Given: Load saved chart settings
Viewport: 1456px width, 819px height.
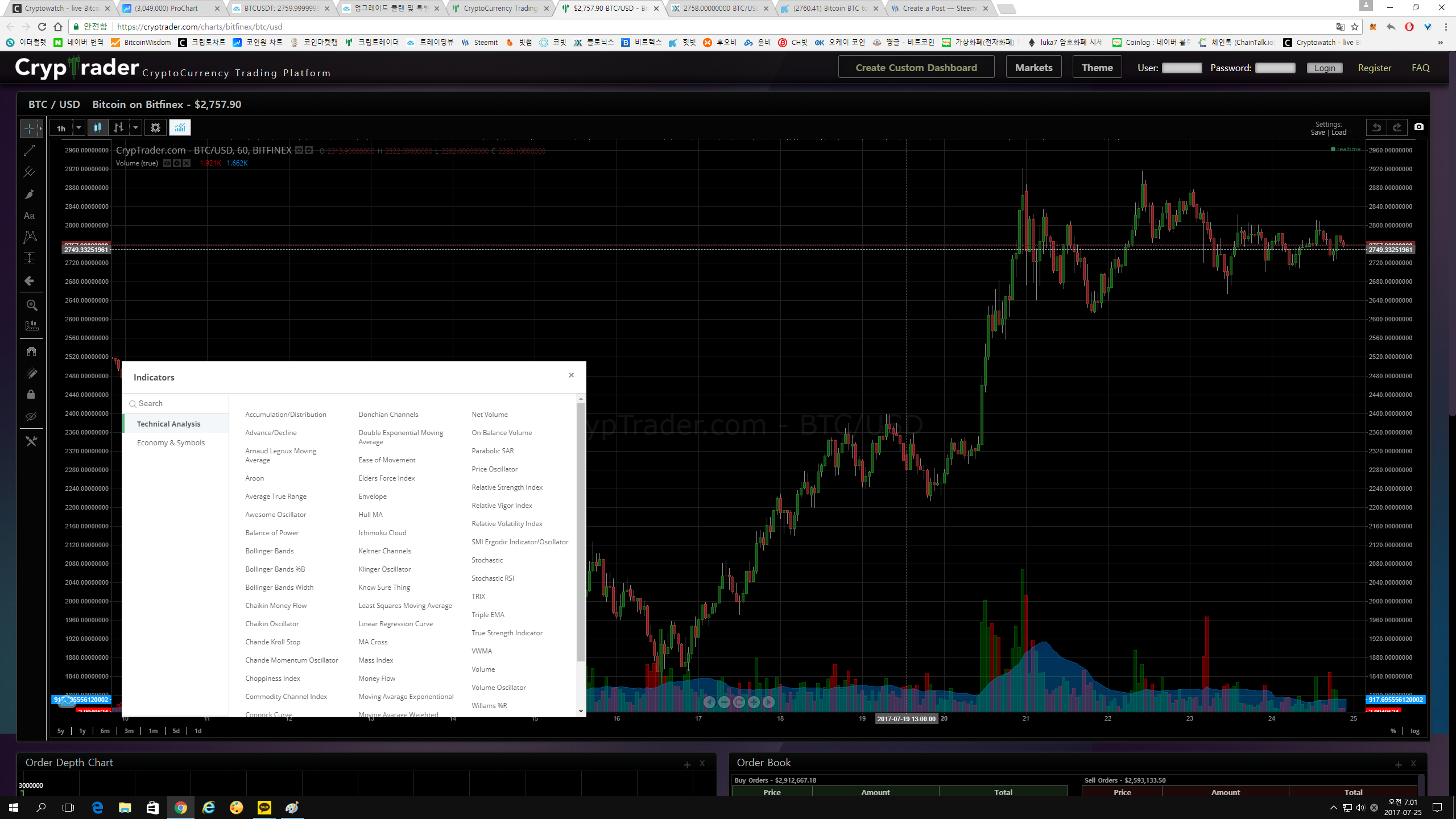Looking at the screenshot, I should [1339, 133].
